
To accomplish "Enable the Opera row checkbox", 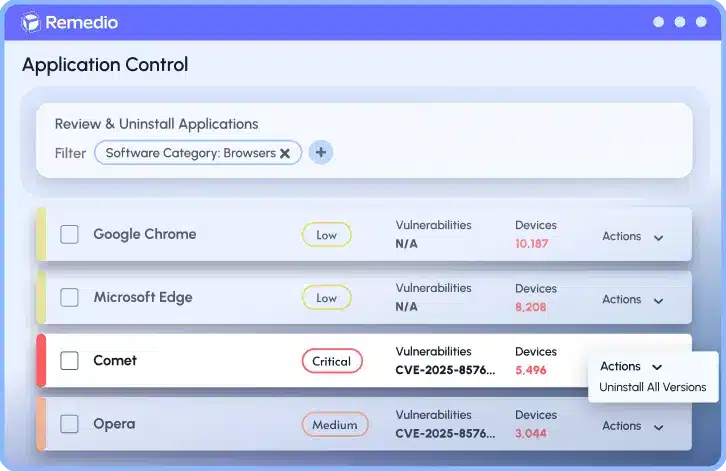I will [69, 424].
